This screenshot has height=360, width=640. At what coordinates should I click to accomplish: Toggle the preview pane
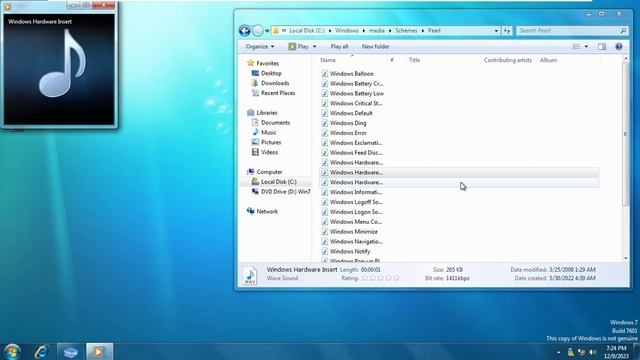(x=602, y=47)
